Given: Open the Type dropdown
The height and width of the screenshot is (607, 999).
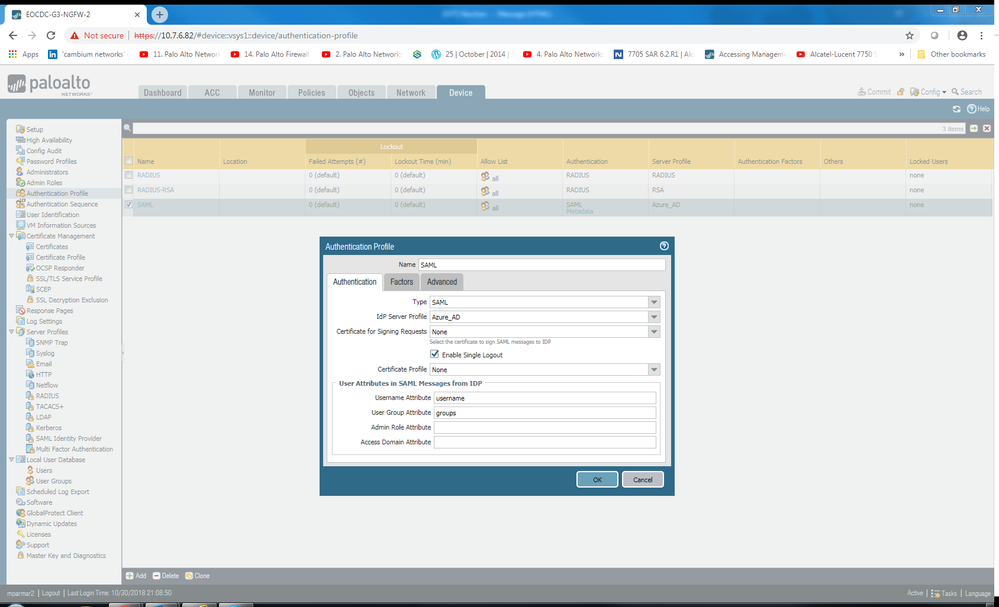Looking at the screenshot, I should click(654, 302).
